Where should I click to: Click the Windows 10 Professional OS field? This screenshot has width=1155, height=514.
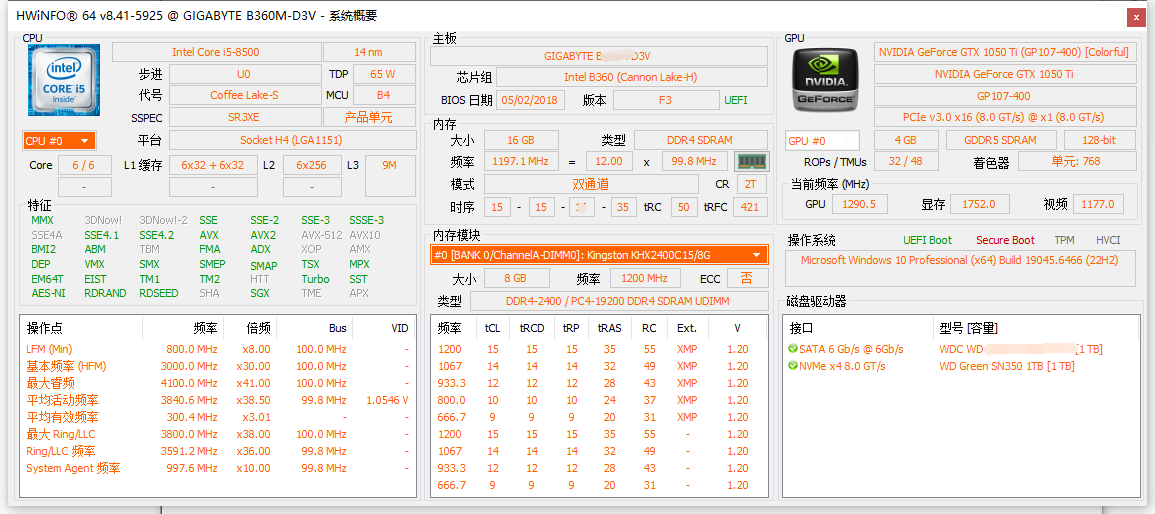click(x=959, y=260)
